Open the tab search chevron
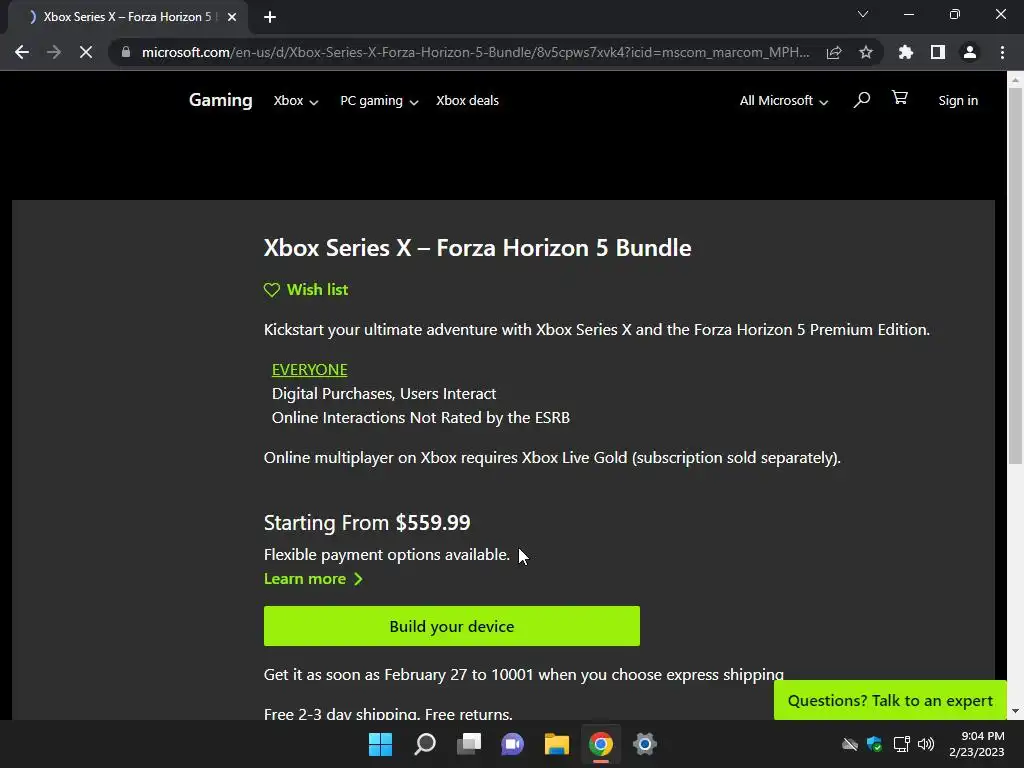Screen dimensions: 1024x768 point(863,14)
